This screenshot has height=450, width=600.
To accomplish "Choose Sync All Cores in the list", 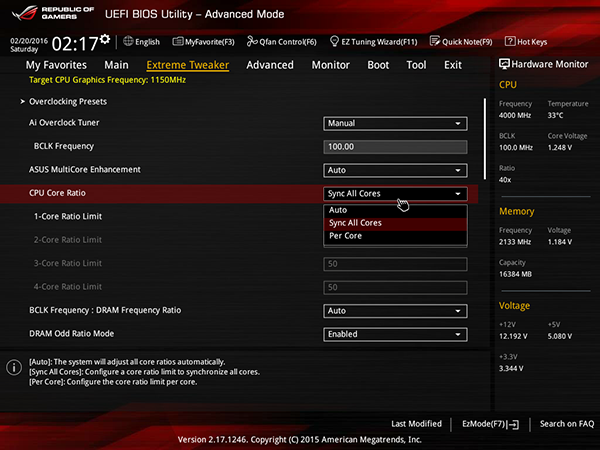I will [395, 223].
